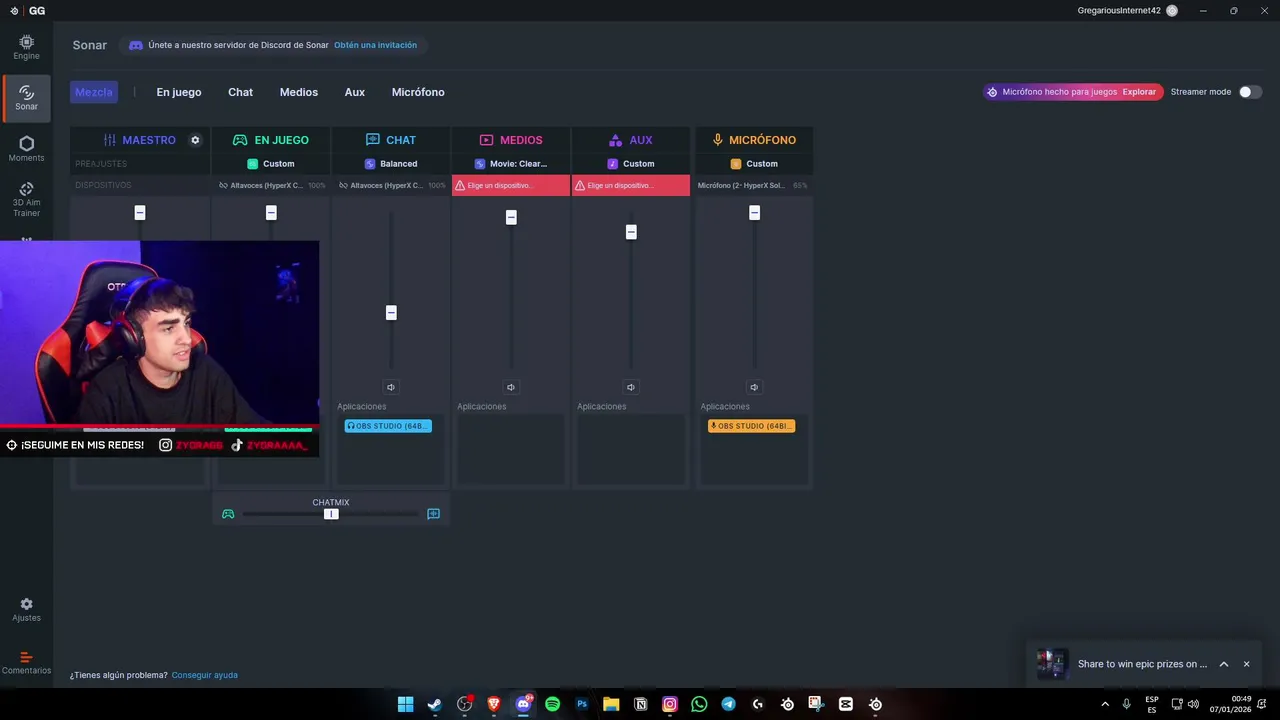Click the Obtén una invitación link
The height and width of the screenshot is (720, 1280).
click(375, 45)
